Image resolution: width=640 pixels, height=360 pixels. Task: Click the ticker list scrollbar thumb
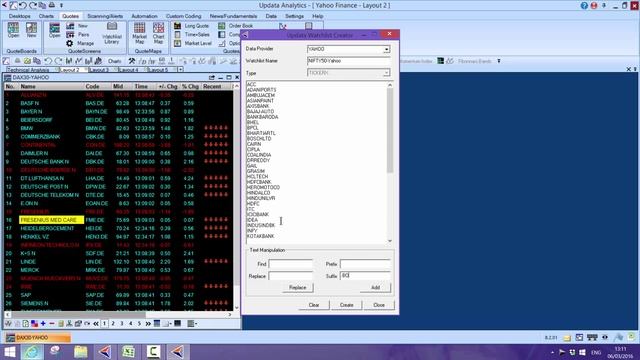[x=390, y=130]
